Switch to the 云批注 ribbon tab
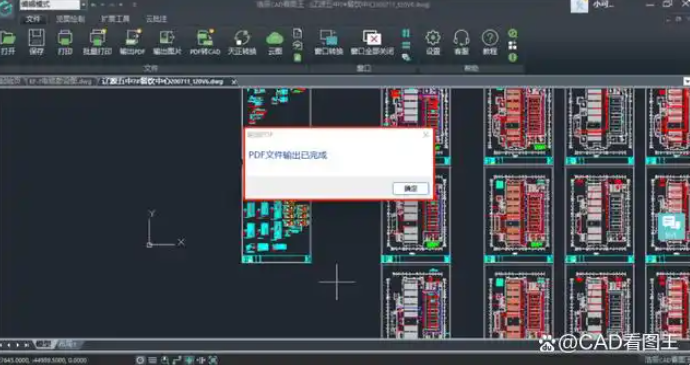Viewport: 690px width, 365px height. [x=156, y=19]
